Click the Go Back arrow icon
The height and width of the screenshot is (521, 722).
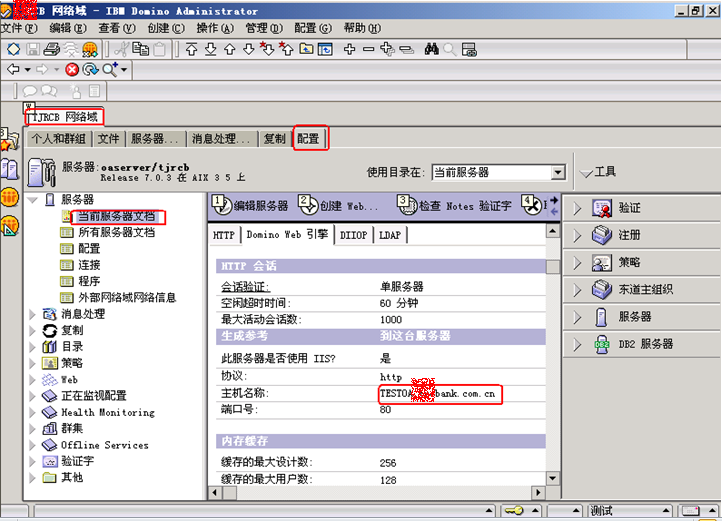coord(13,69)
